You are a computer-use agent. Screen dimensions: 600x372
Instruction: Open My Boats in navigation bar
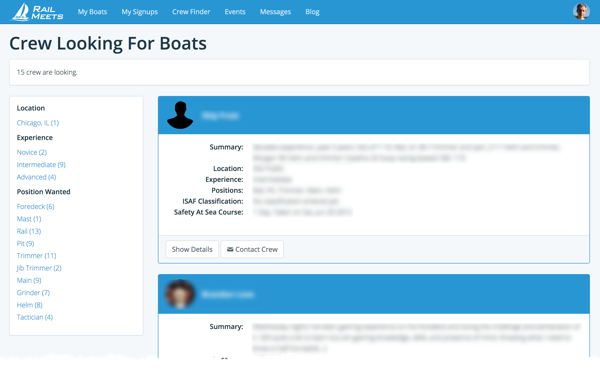click(x=92, y=12)
